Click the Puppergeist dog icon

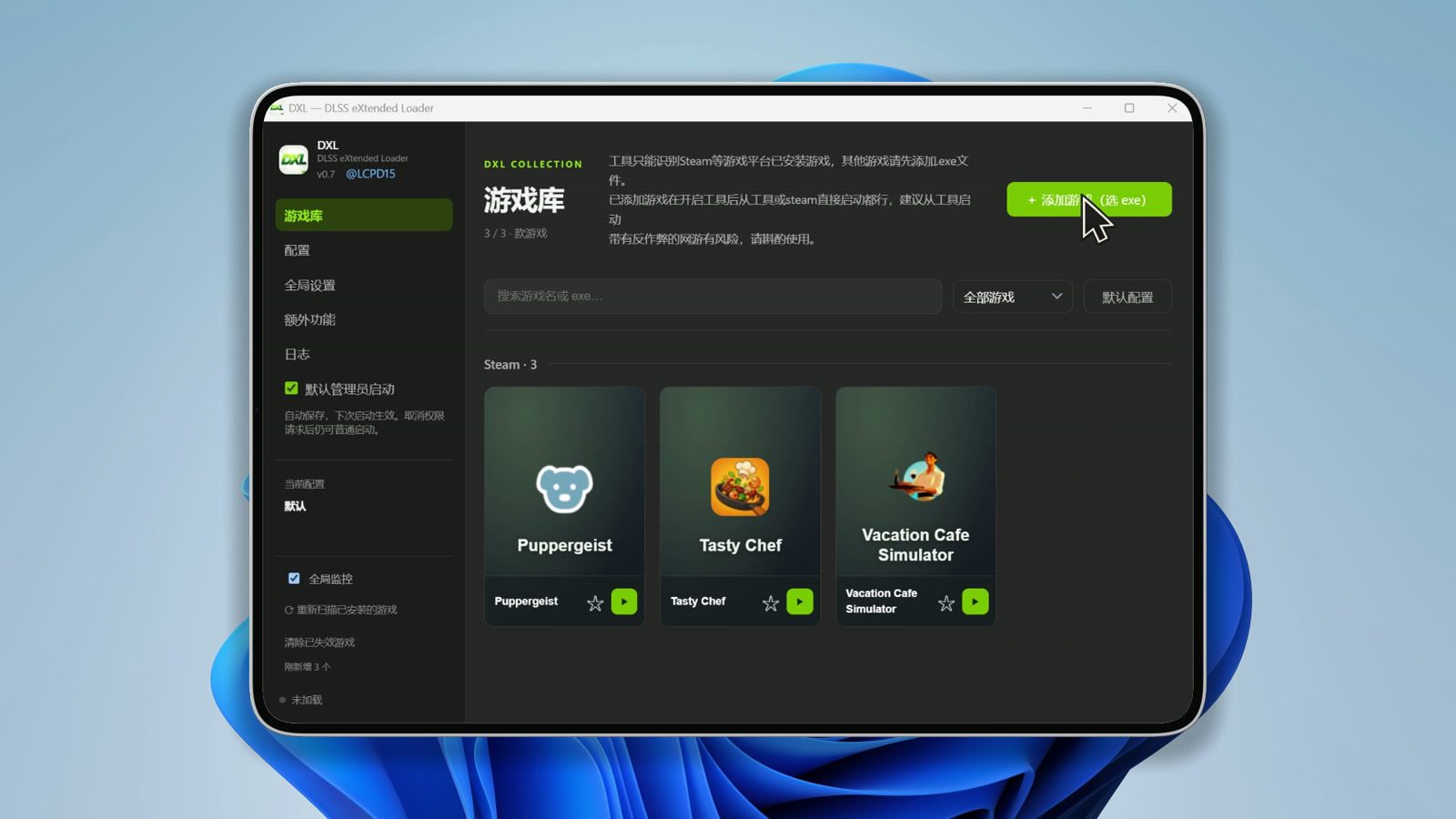(564, 489)
